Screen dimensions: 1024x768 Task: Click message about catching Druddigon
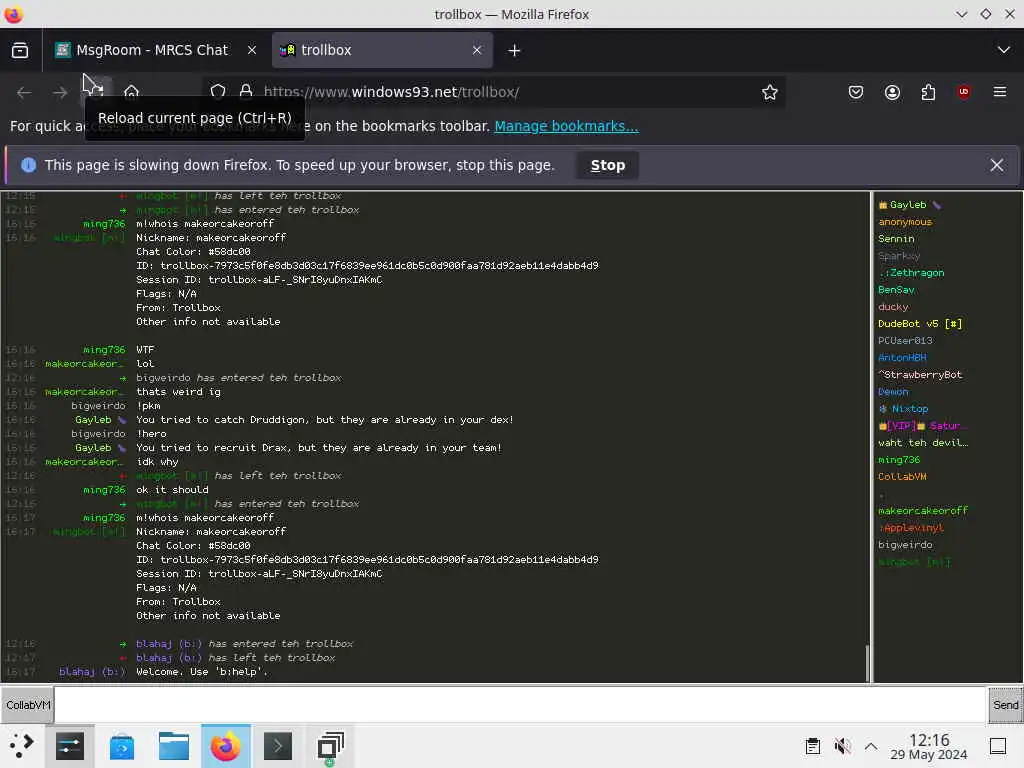(325, 420)
